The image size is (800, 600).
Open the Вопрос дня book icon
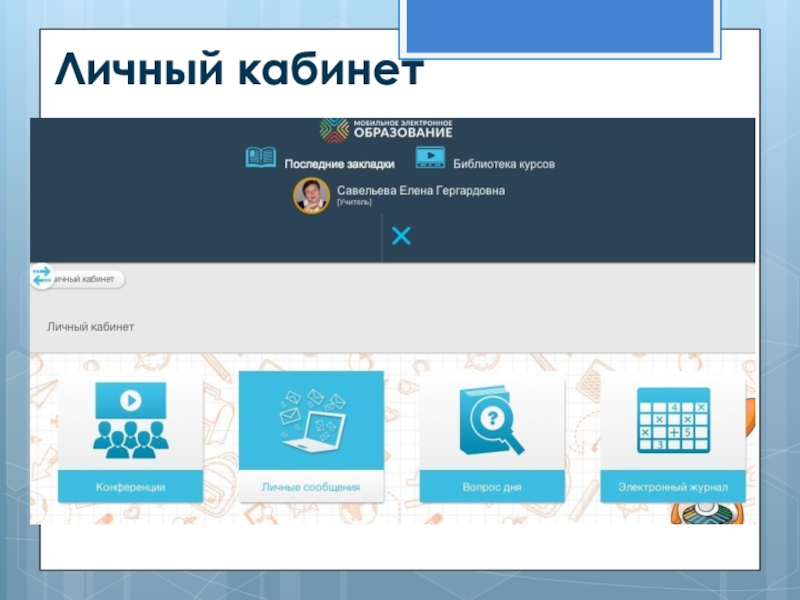492,420
